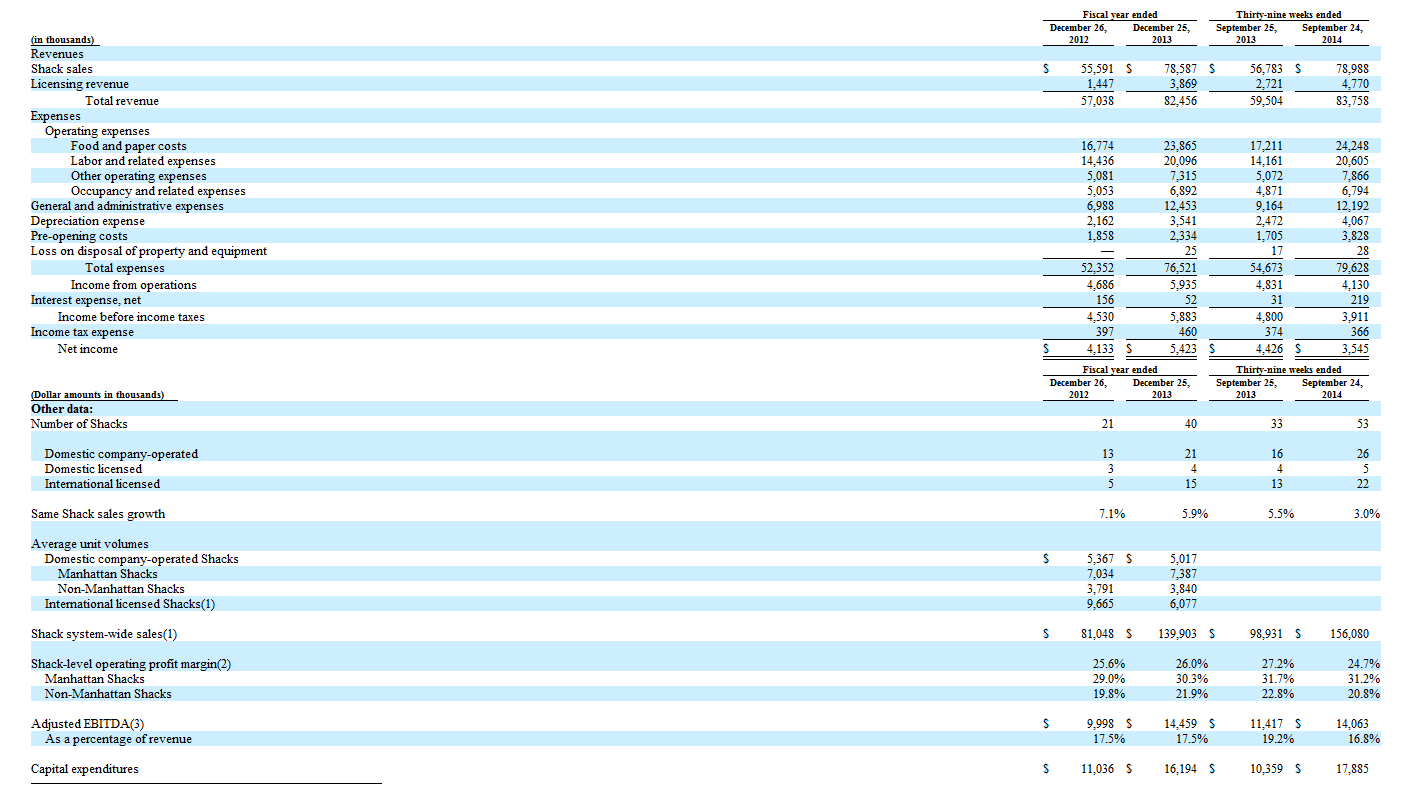
Task: Select the "Number of Shacks" label
Action: pyautogui.click(x=79, y=424)
